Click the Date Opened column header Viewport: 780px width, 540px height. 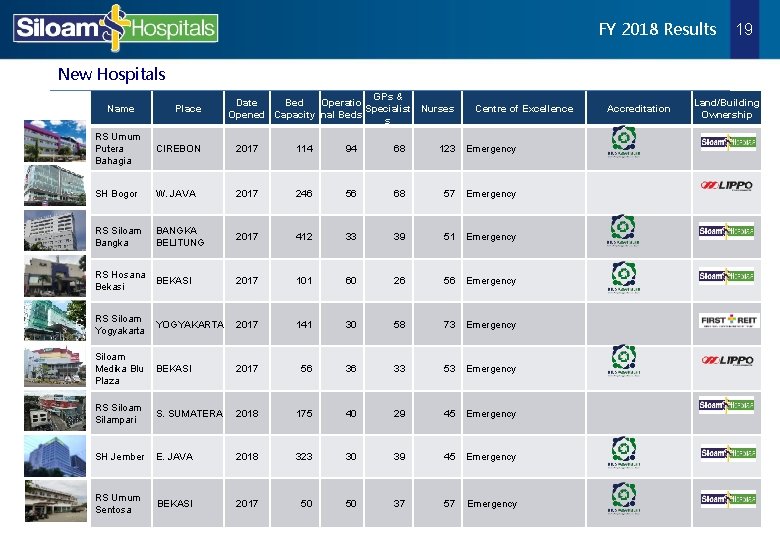[247, 108]
